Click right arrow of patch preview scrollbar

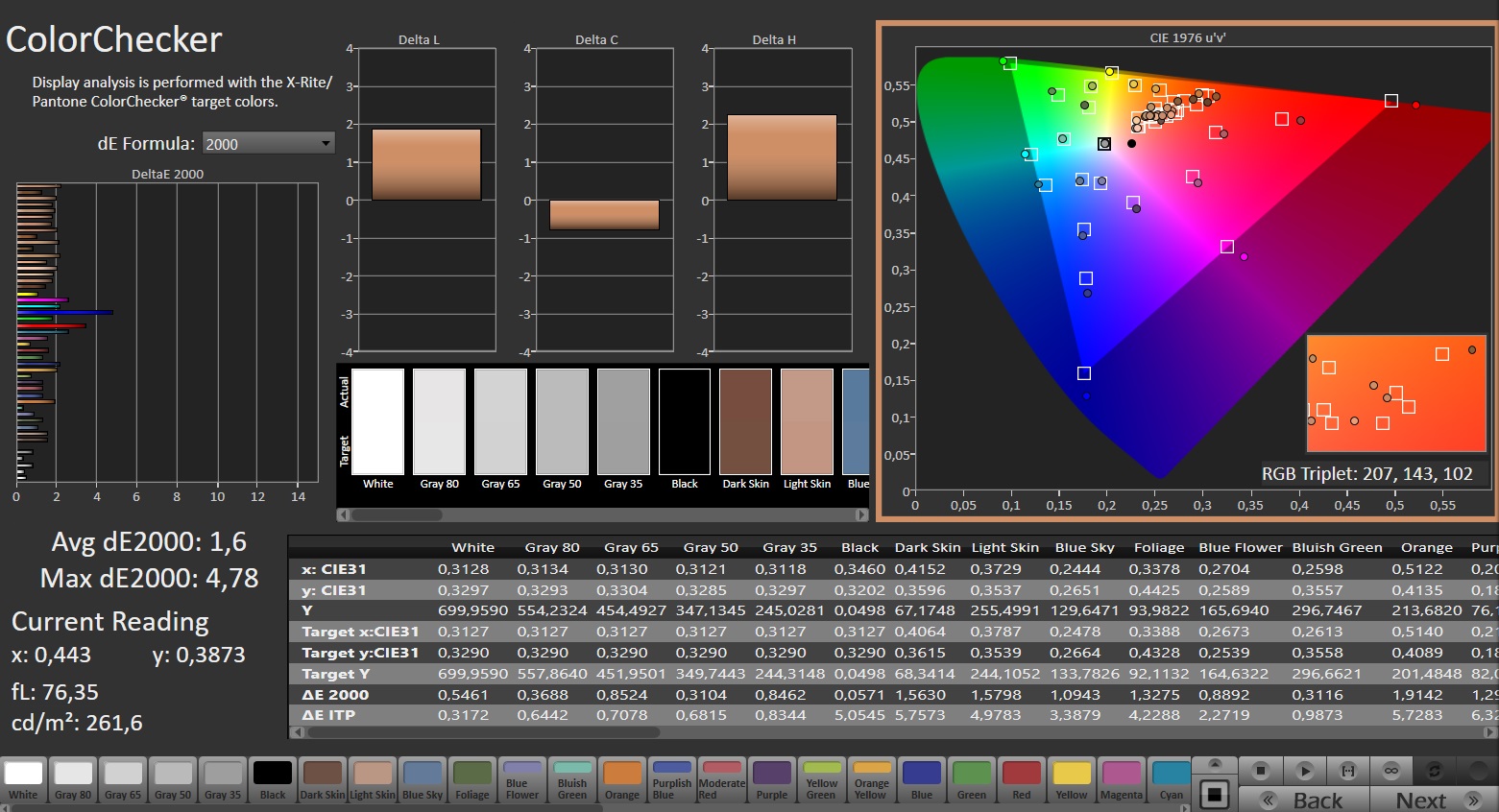861,515
